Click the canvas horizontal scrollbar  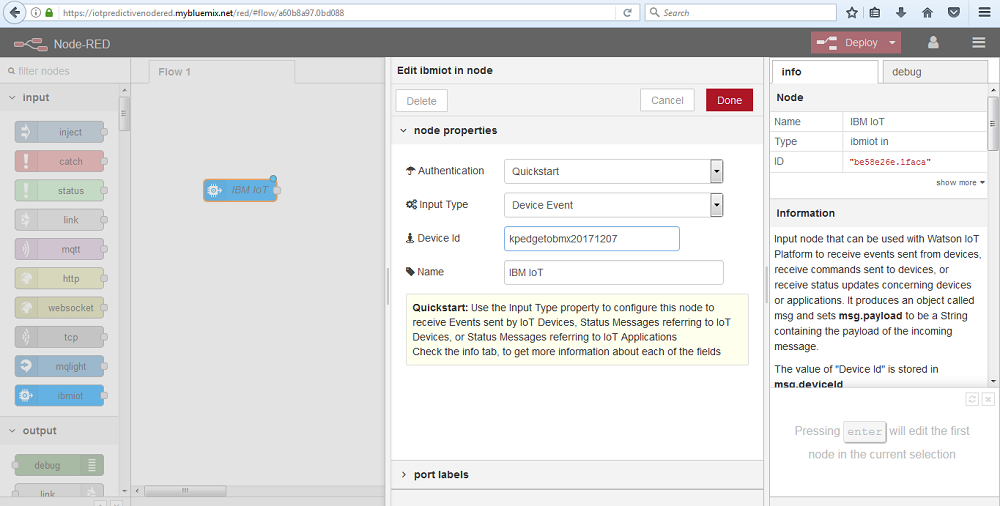coord(185,491)
